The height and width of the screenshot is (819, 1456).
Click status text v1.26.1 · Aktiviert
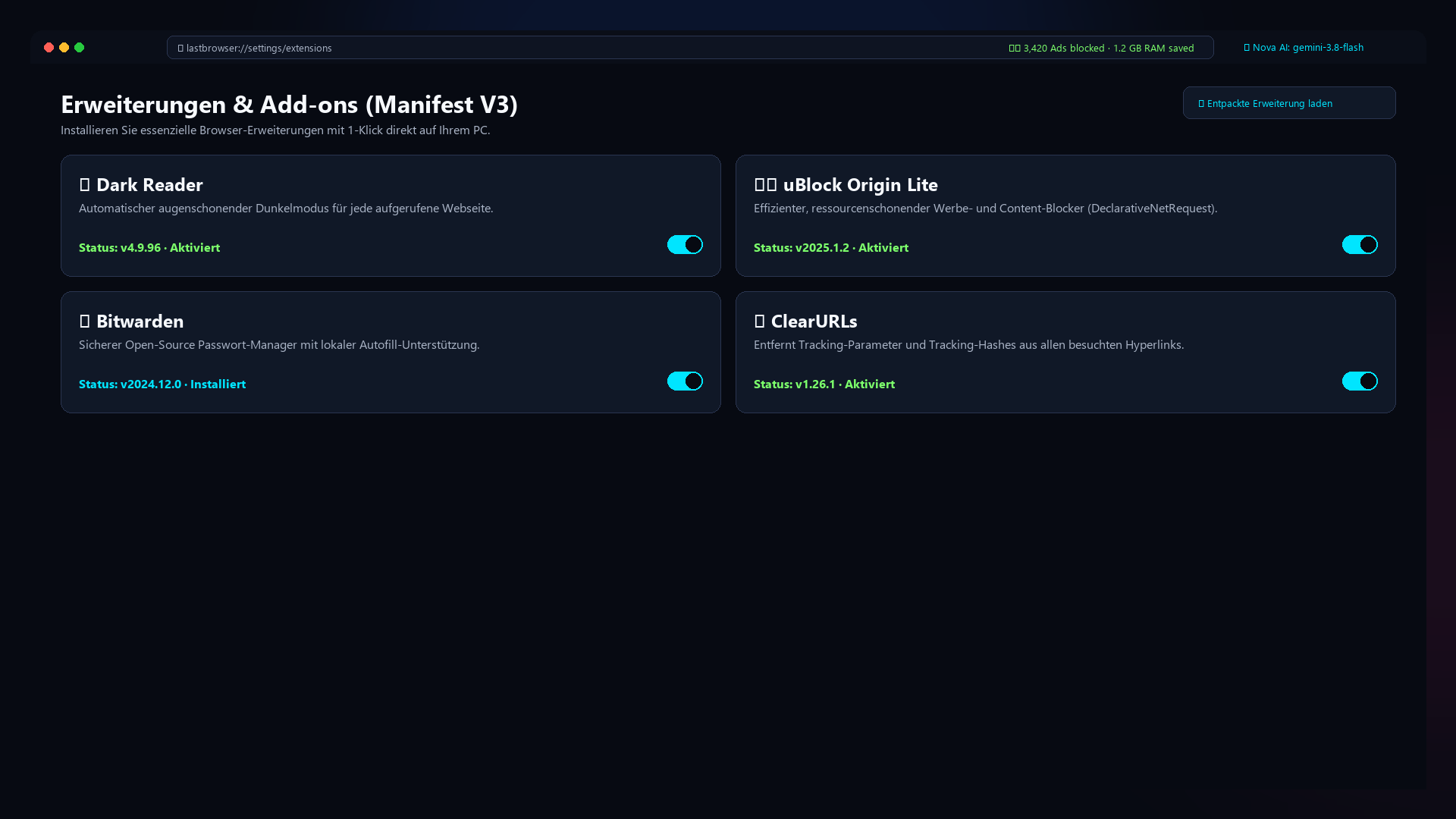point(824,384)
